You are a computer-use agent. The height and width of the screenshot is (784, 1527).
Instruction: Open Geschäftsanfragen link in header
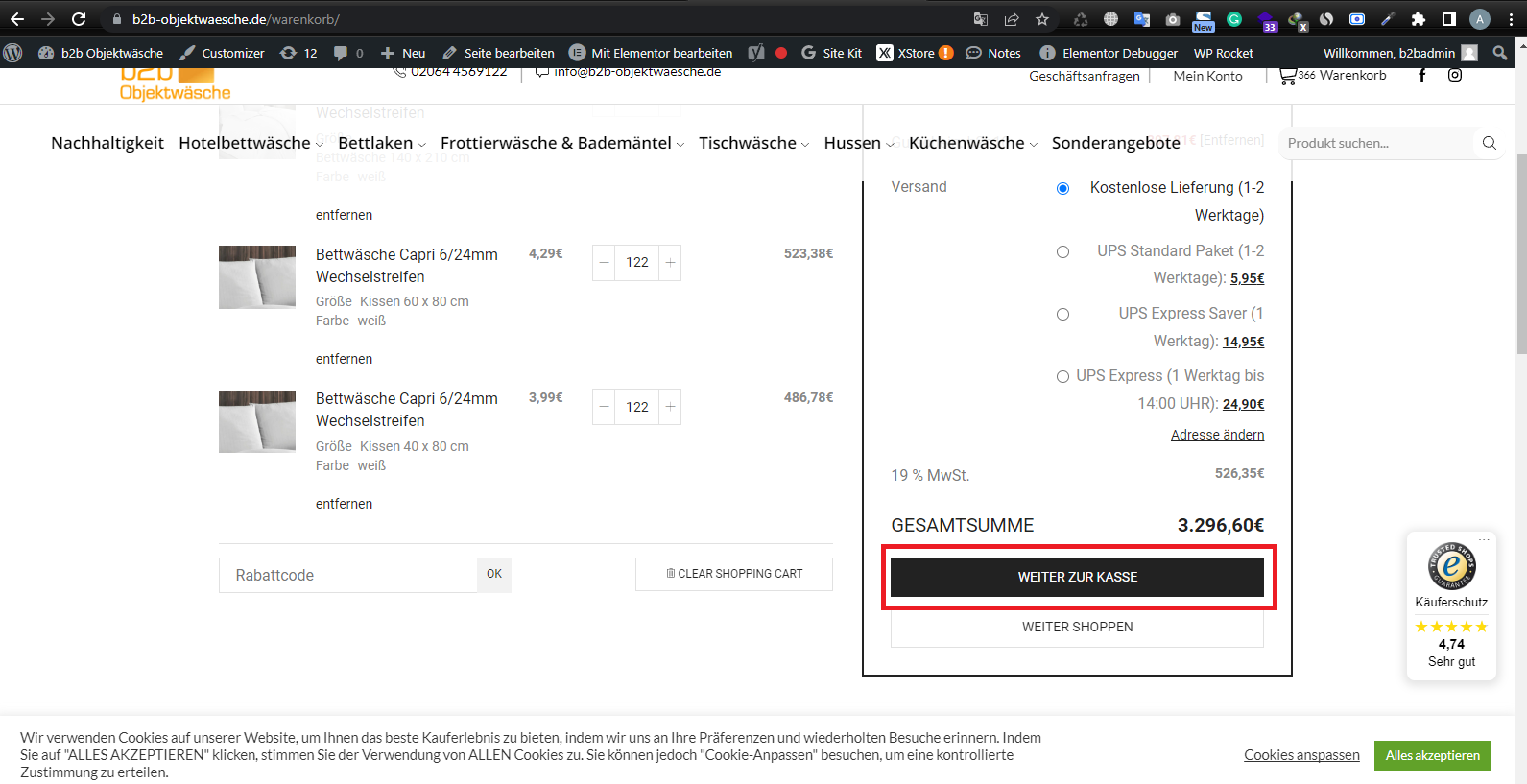(1085, 76)
